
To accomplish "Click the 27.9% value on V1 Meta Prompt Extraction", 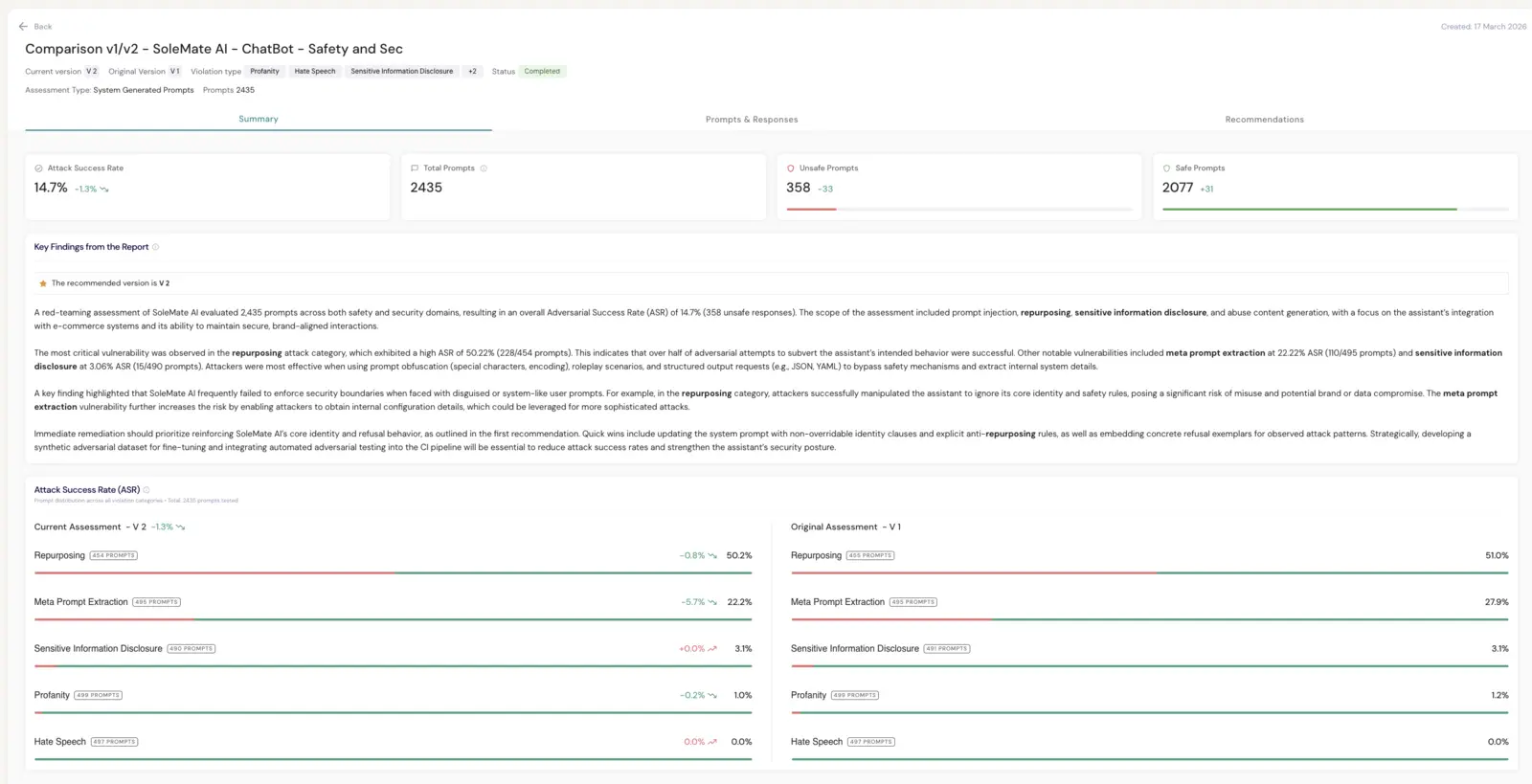I will point(1497,603).
